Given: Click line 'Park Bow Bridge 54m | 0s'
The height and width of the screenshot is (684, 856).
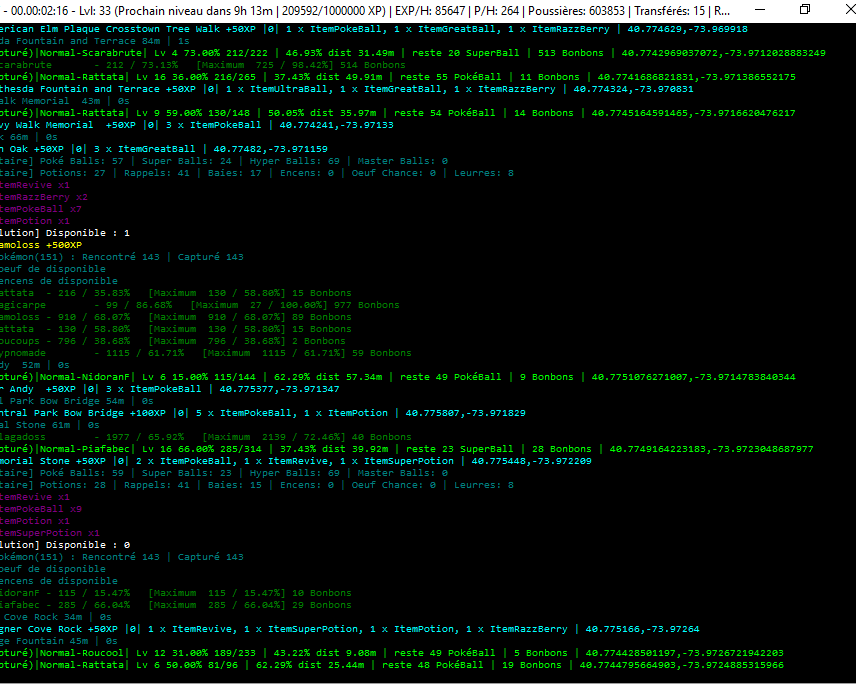Looking at the screenshot, I should click(77, 401).
